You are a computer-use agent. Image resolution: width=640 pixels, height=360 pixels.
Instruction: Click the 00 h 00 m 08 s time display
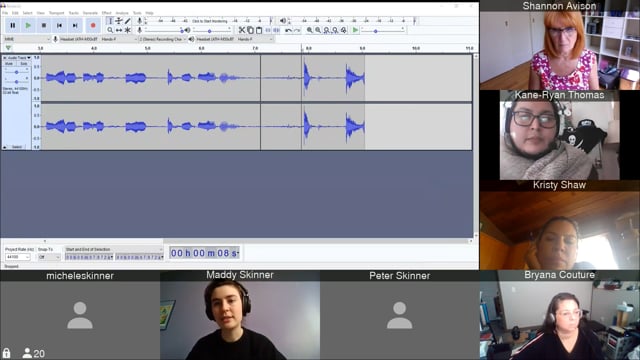[204, 253]
